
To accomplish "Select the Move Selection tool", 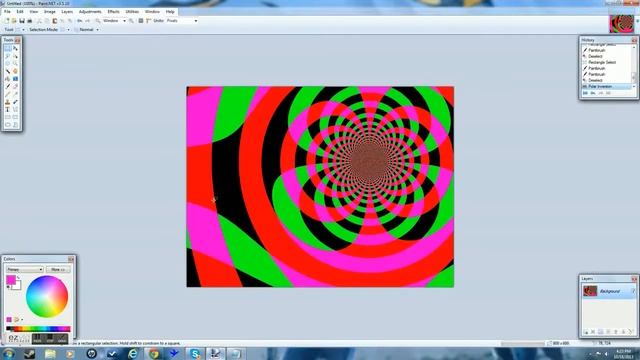I will click(15, 56).
